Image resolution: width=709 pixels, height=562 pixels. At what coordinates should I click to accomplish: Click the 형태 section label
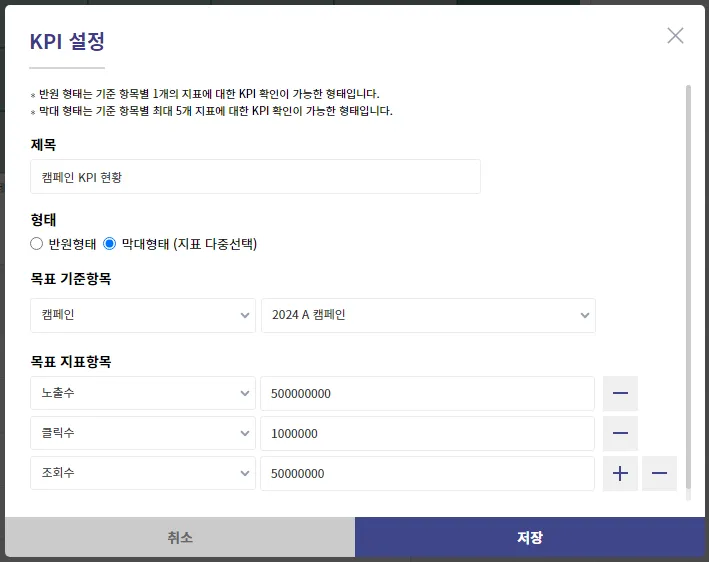[43, 220]
